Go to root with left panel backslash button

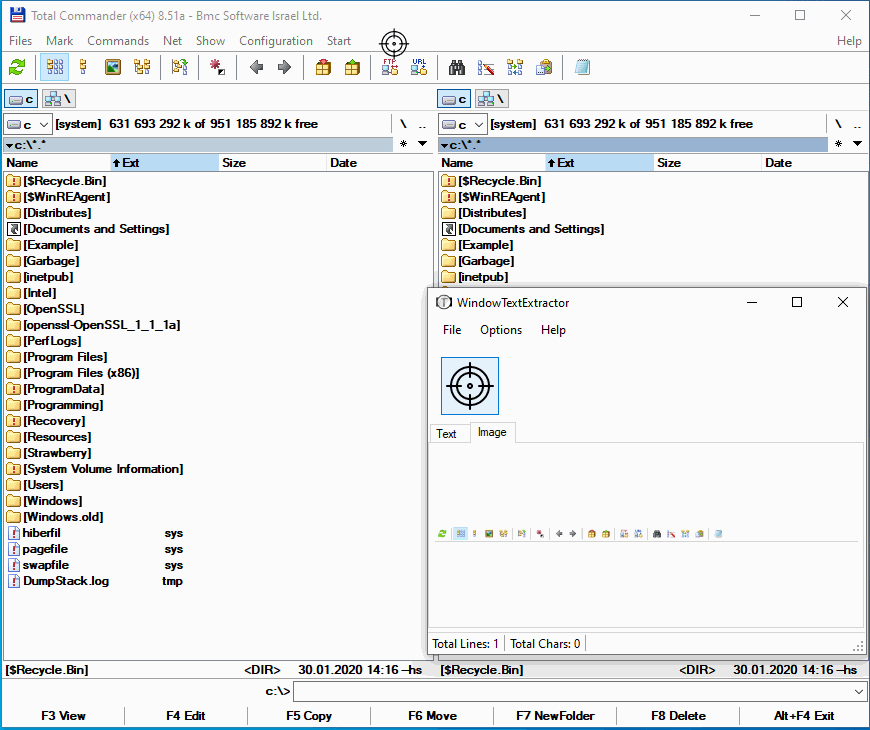403,124
